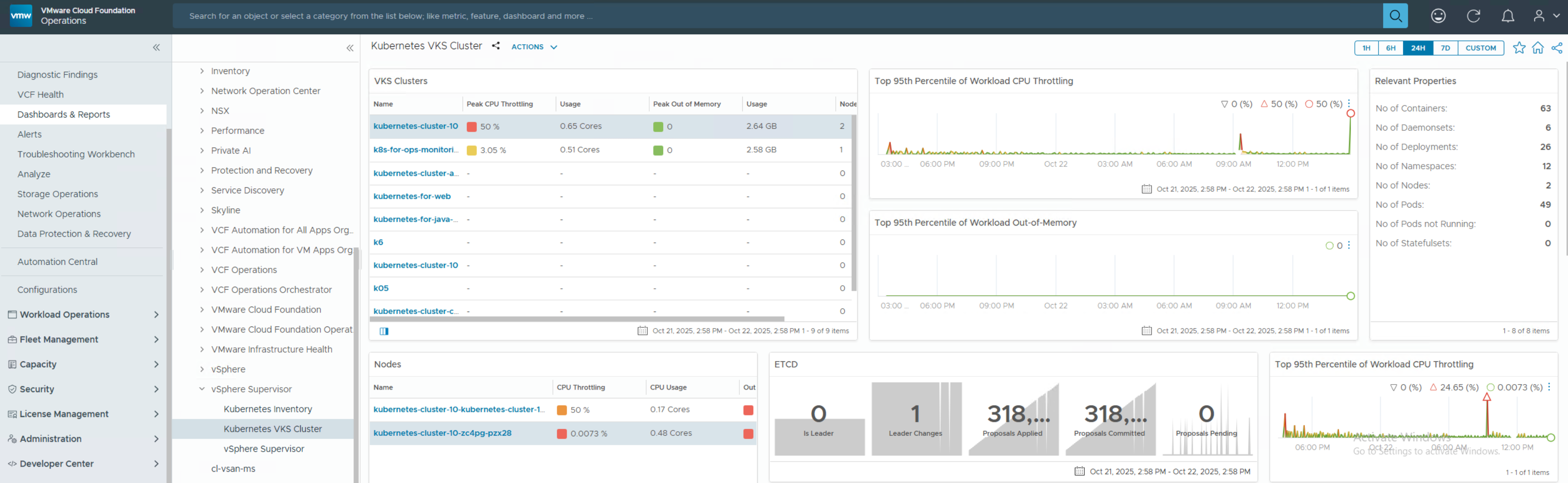
Task: Mark dashboard as favorite with star icon
Action: (x=1519, y=47)
